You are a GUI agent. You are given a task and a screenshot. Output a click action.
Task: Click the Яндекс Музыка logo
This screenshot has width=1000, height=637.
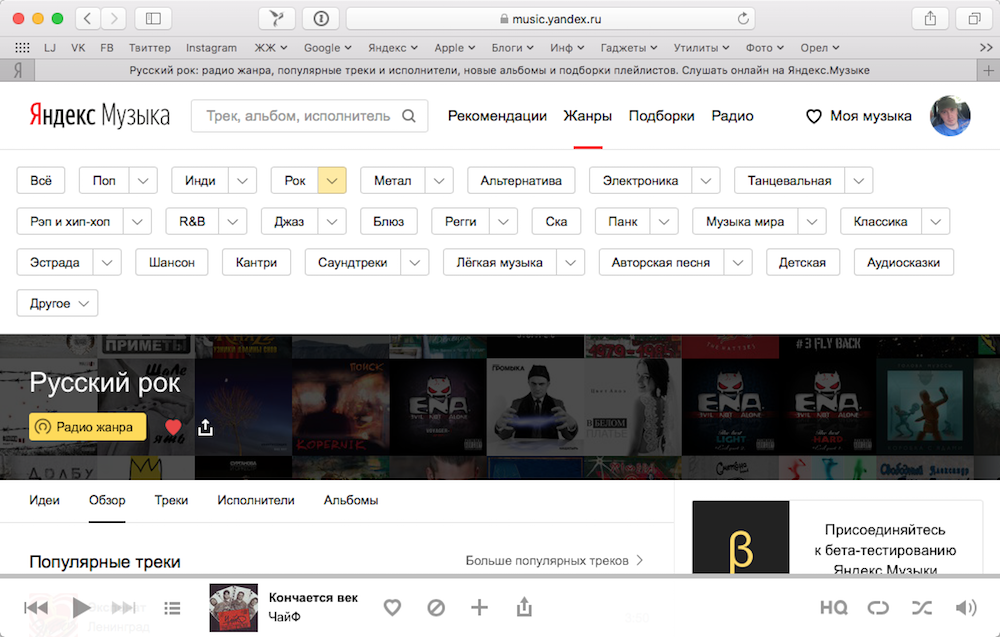(x=99, y=115)
